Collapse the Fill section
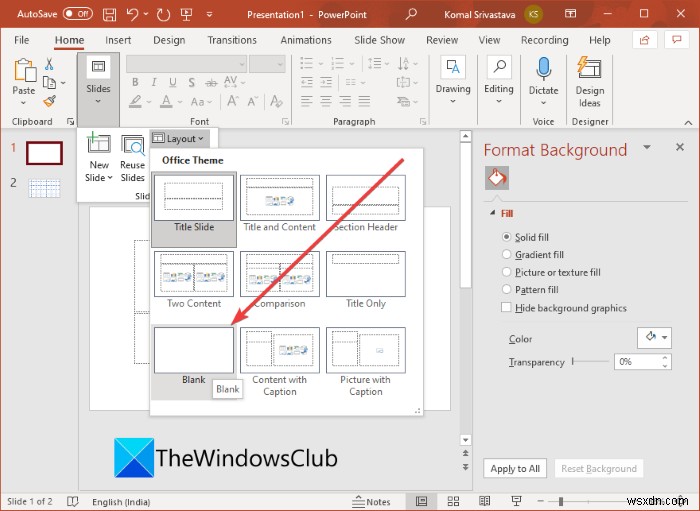 tap(493, 213)
